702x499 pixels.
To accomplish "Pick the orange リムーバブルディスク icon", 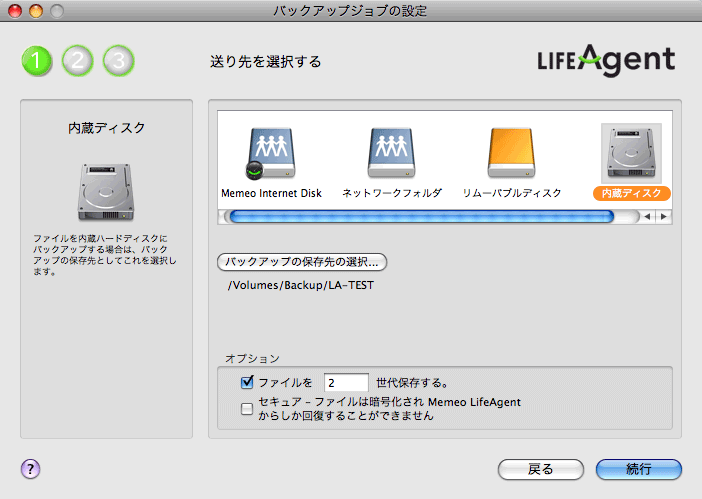I will point(511,153).
